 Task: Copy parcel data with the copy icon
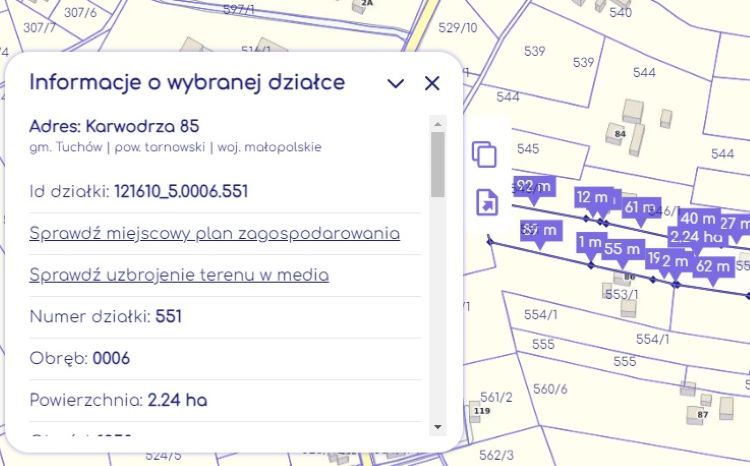pos(485,154)
